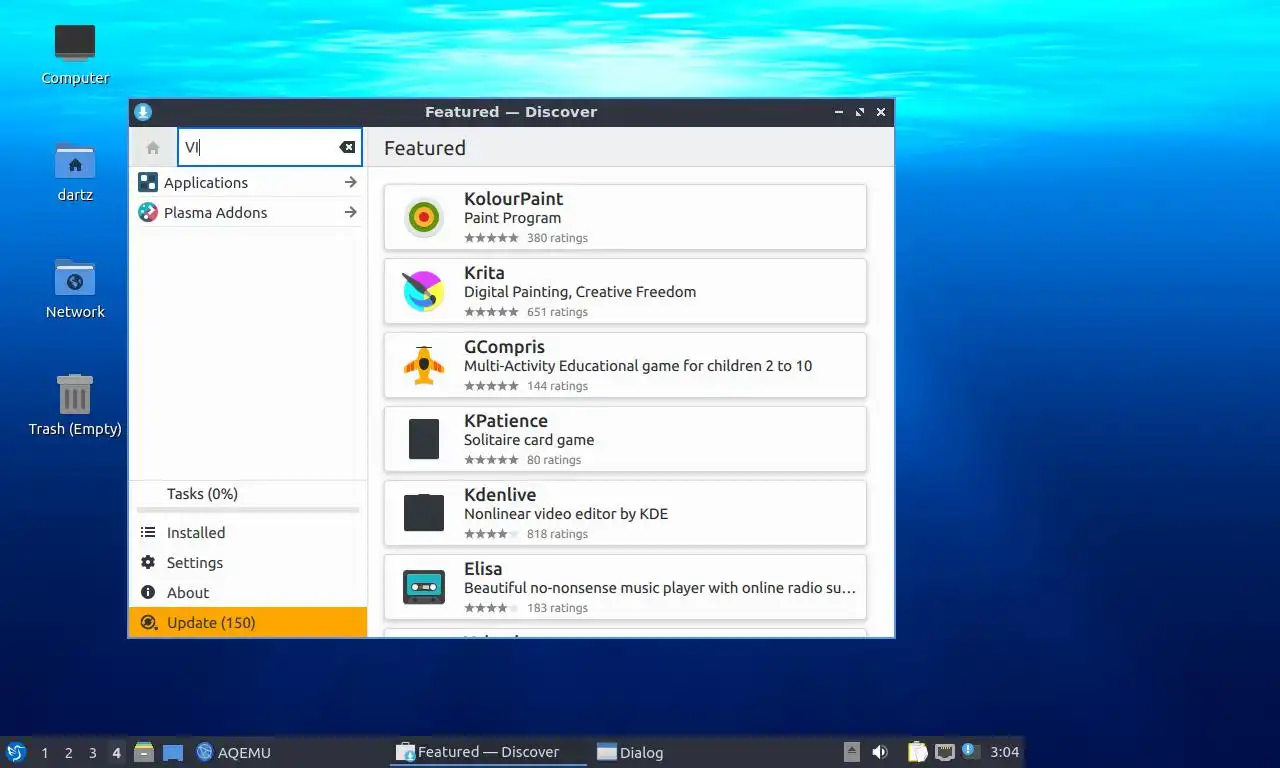Click the Installed list icon

(x=148, y=533)
